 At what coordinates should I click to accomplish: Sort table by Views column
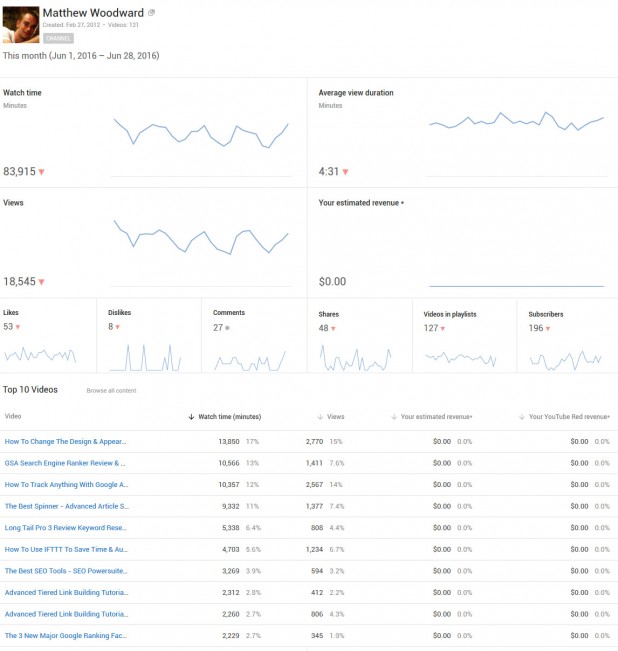pyautogui.click(x=334, y=416)
